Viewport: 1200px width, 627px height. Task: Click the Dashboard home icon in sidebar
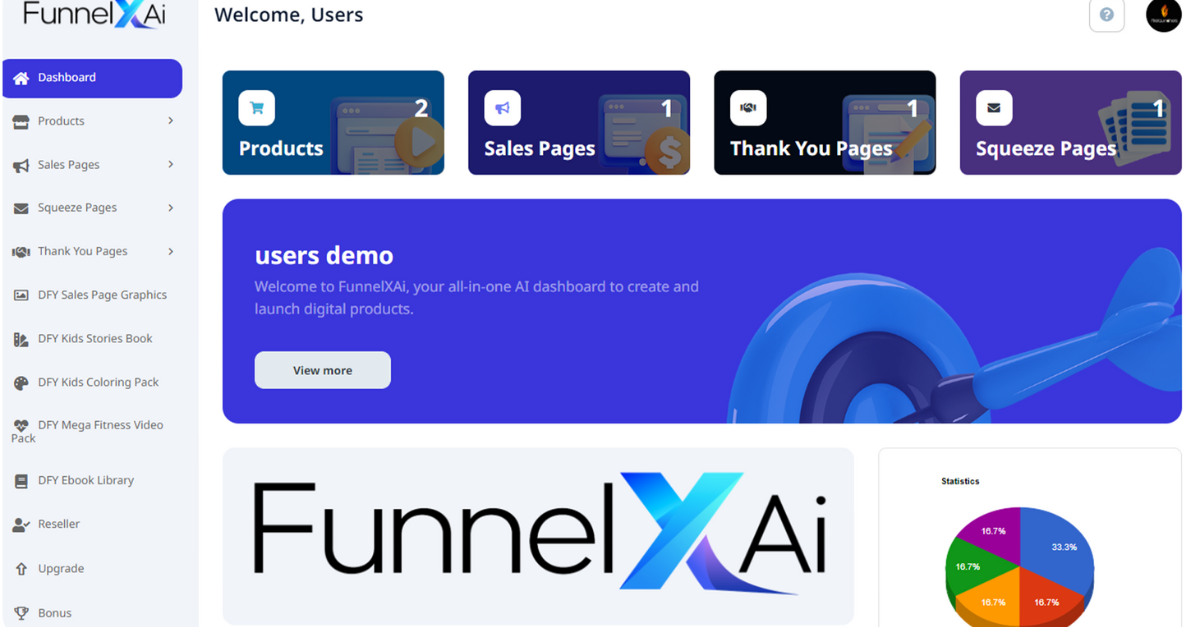[21, 78]
